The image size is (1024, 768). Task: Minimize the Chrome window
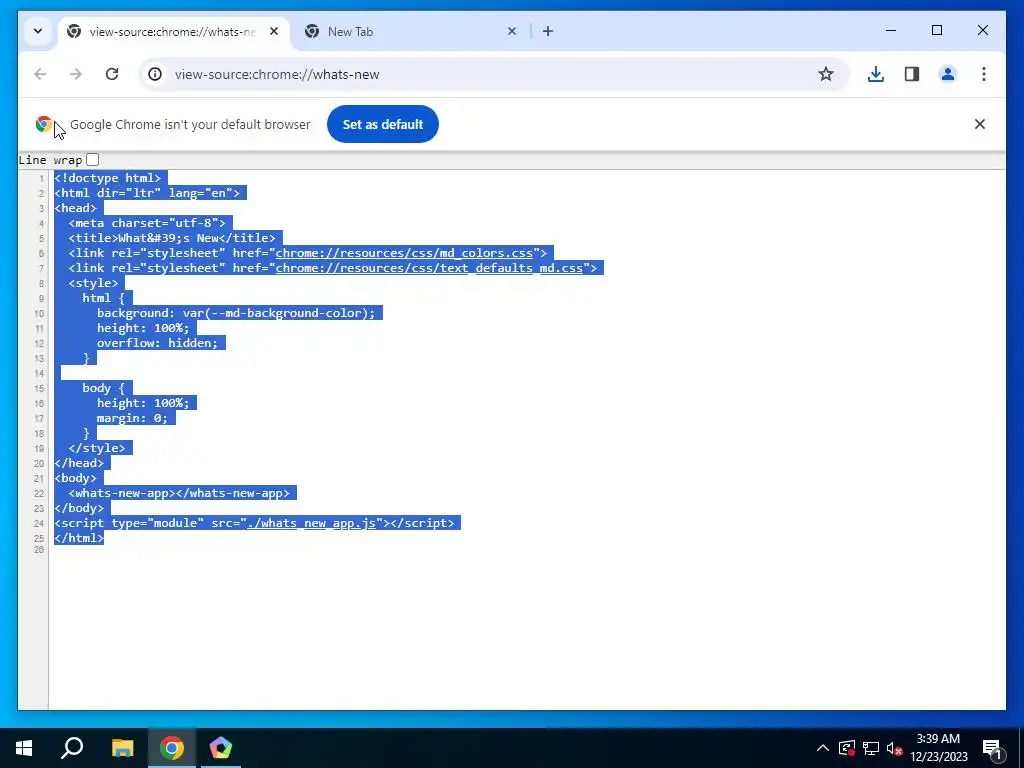(891, 31)
